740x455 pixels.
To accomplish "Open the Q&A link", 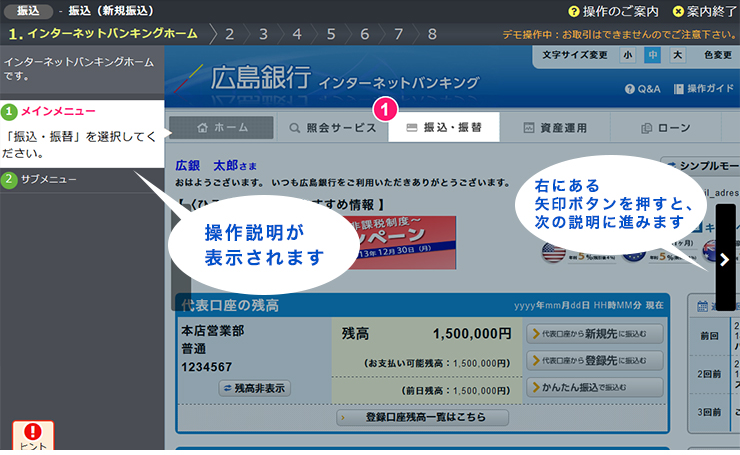I will [x=642, y=89].
